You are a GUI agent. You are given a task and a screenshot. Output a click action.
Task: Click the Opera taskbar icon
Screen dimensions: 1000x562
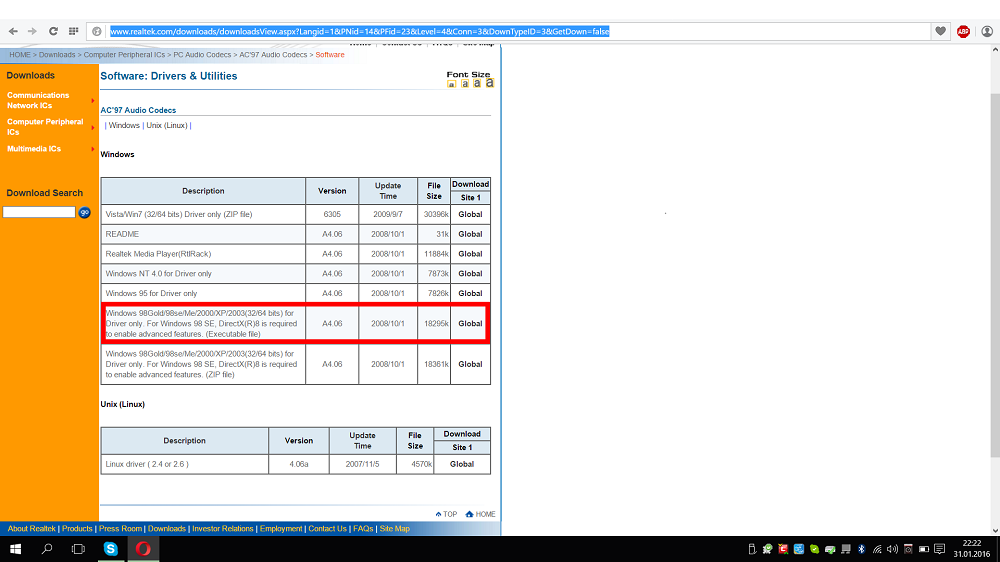pyautogui.click(x=143, y=549)
